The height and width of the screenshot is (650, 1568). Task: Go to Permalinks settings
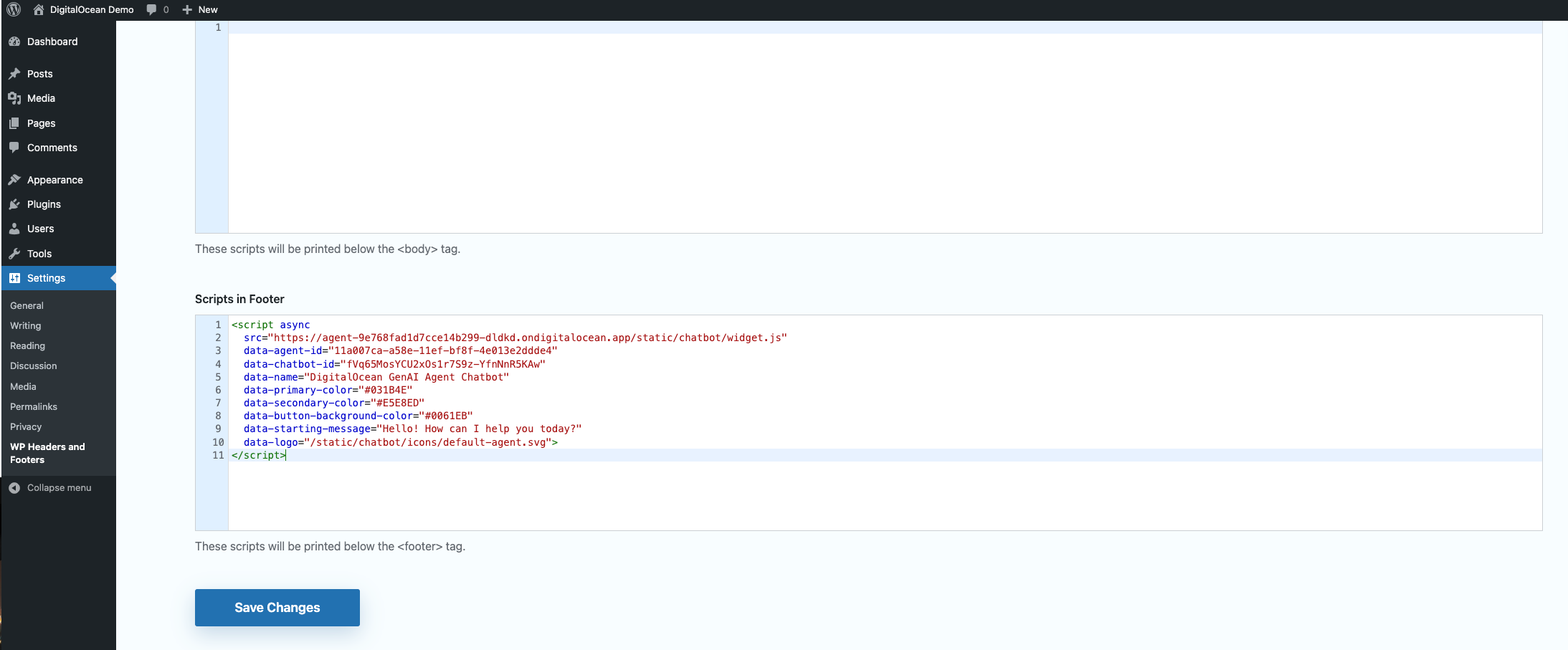point(33,406)
